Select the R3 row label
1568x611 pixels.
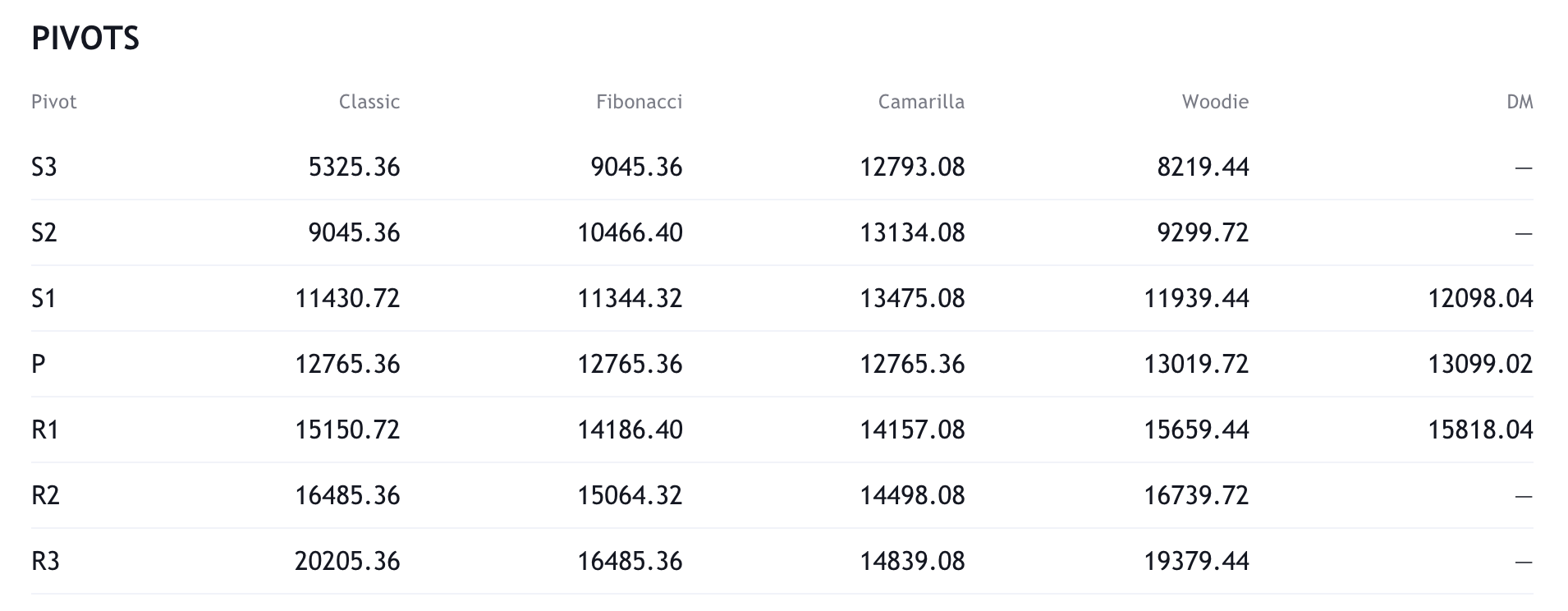point(45,562)
